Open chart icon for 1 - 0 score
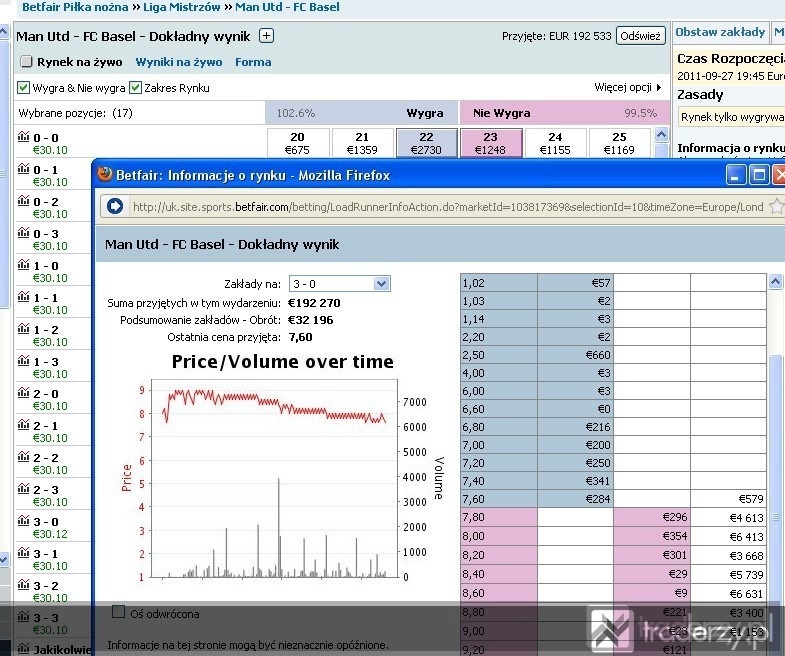The image size is (785, 656). pos(24,265)
